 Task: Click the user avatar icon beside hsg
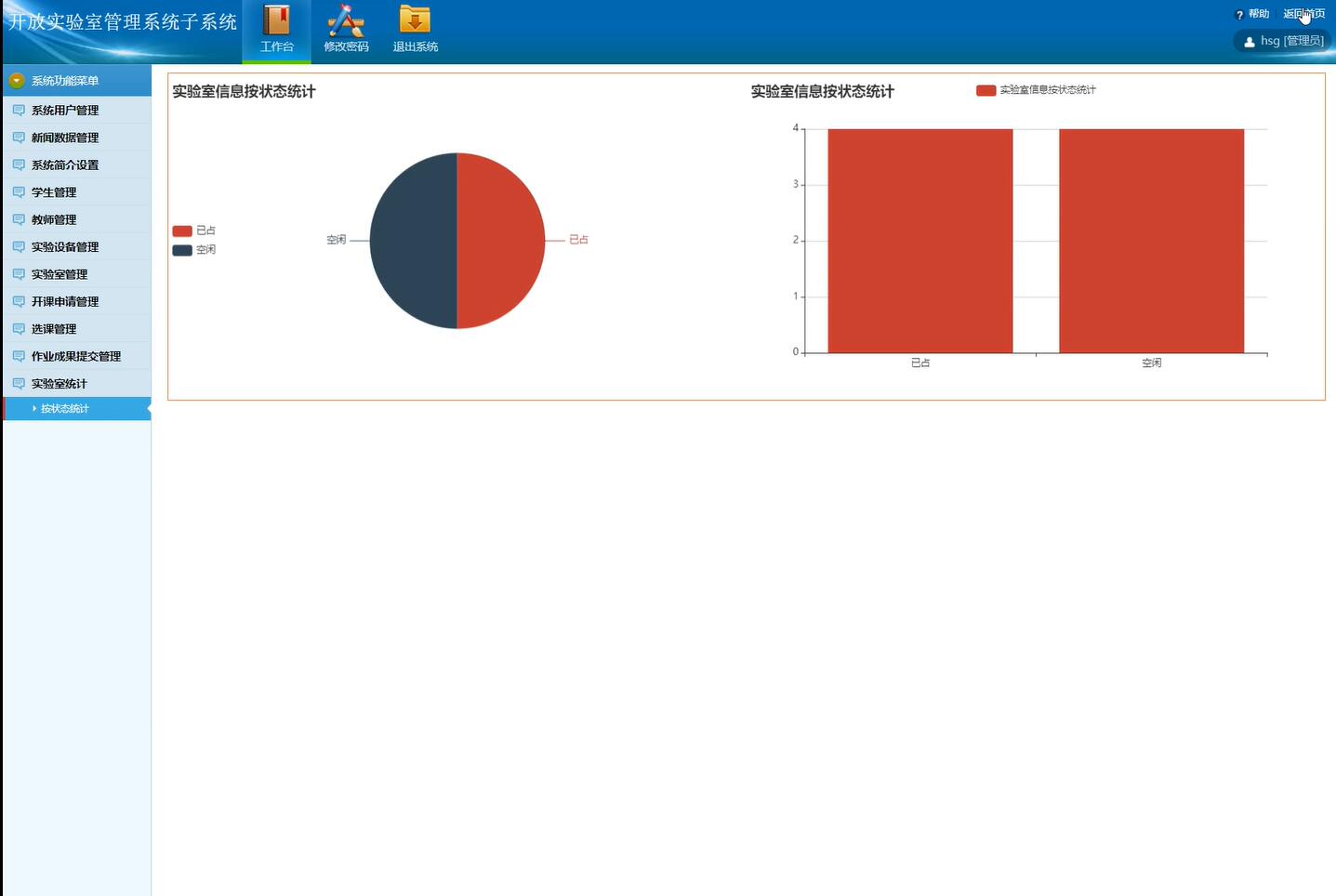coord(1250,42)
